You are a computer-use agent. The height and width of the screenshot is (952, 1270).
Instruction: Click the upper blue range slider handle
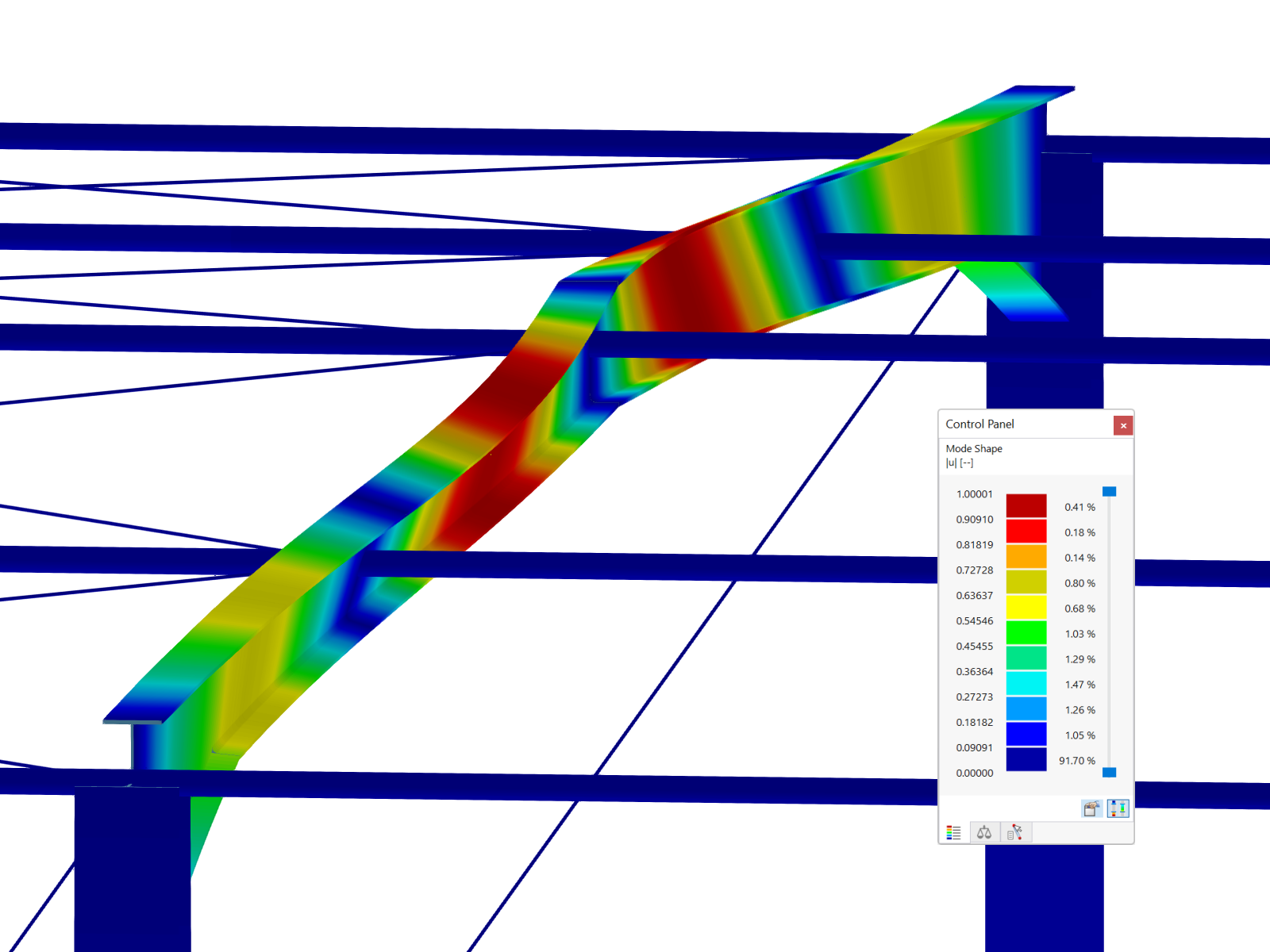pos(1110,492)
